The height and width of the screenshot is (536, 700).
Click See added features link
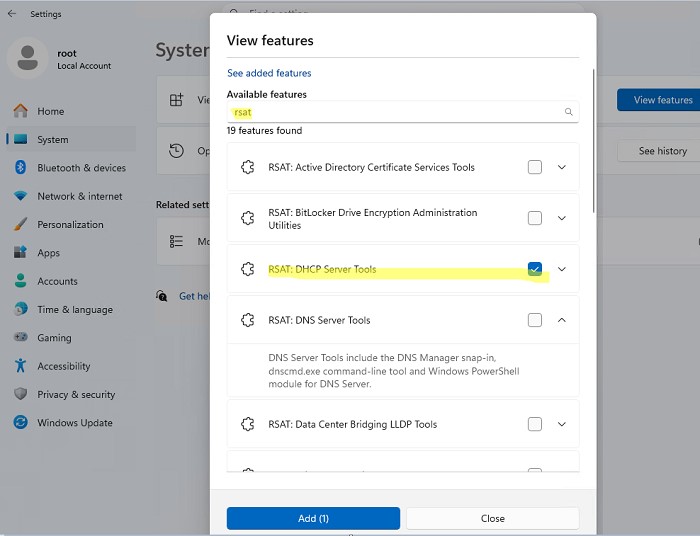(x=269, y=73)
